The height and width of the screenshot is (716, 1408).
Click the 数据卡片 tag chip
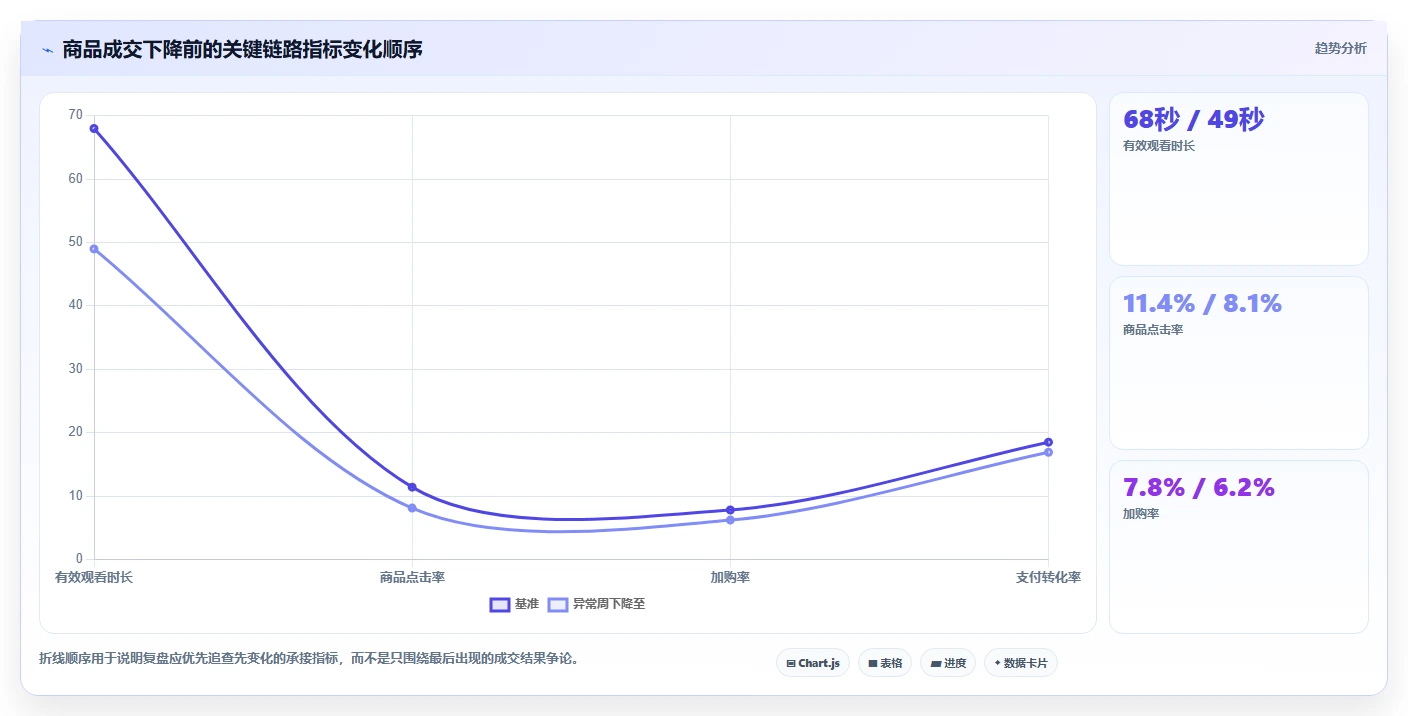pos(1021,663)
